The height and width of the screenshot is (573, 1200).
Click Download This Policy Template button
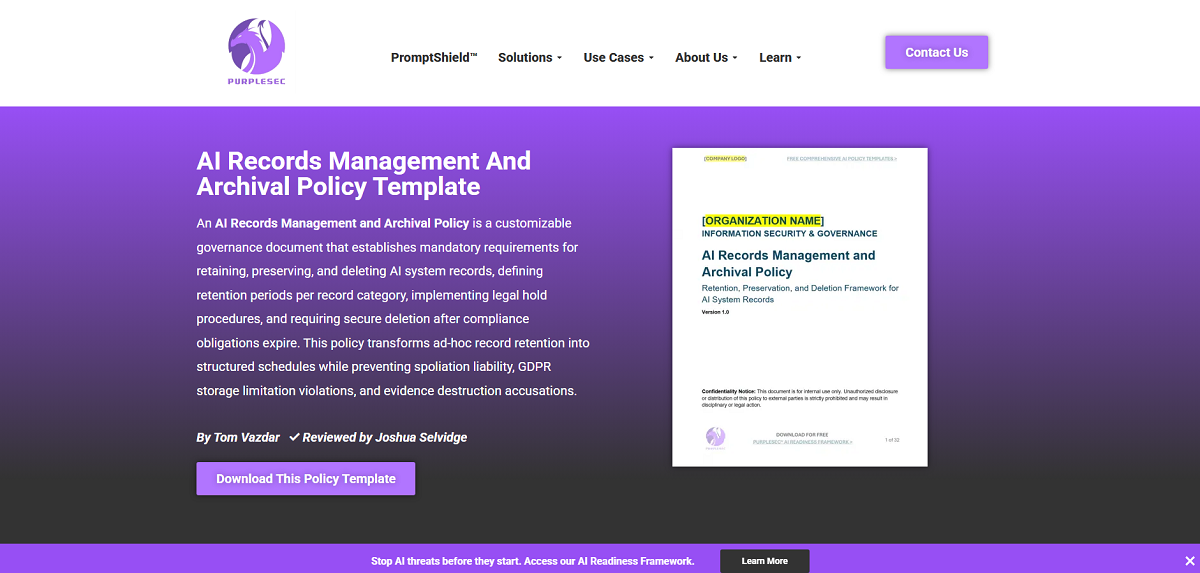point(306,478)
